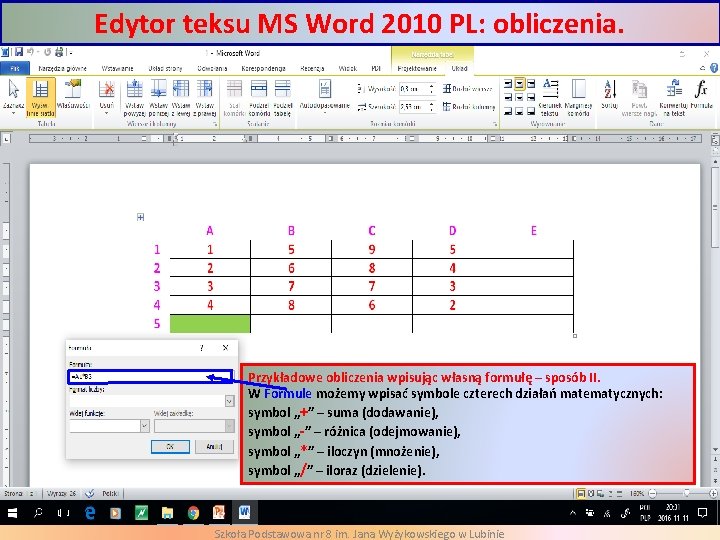
Task: Open table Właściwości
Action: coord(73,95)
